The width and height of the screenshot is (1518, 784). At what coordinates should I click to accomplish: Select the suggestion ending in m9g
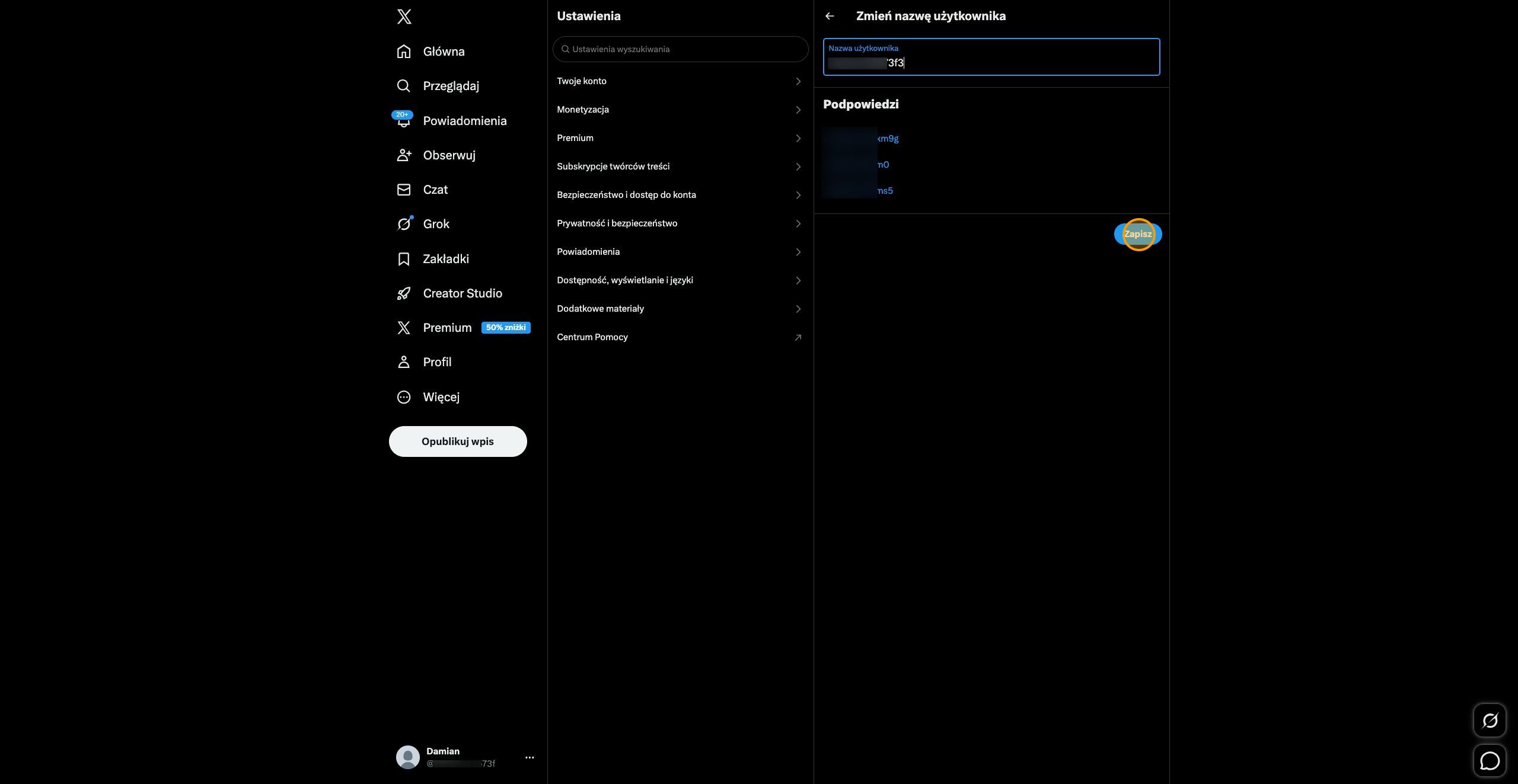(x=861, y=139)
